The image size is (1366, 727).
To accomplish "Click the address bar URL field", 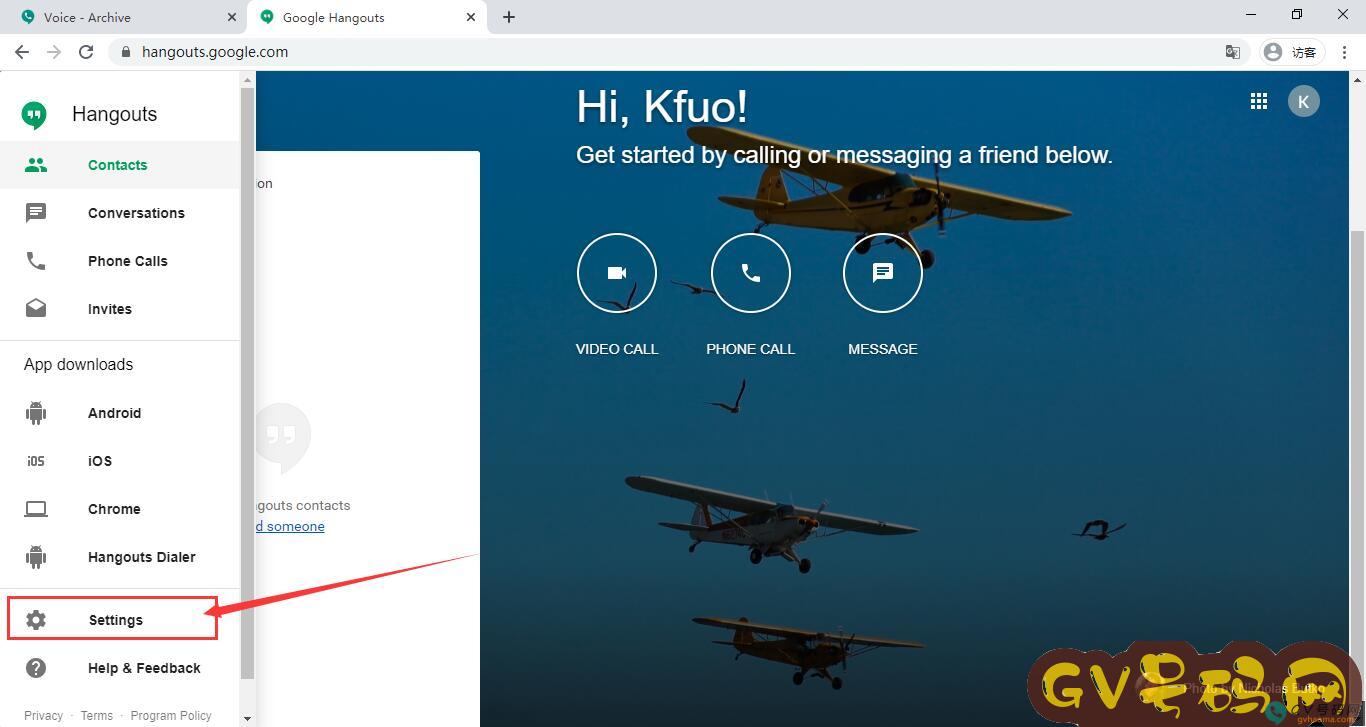I will click(600, 52).
